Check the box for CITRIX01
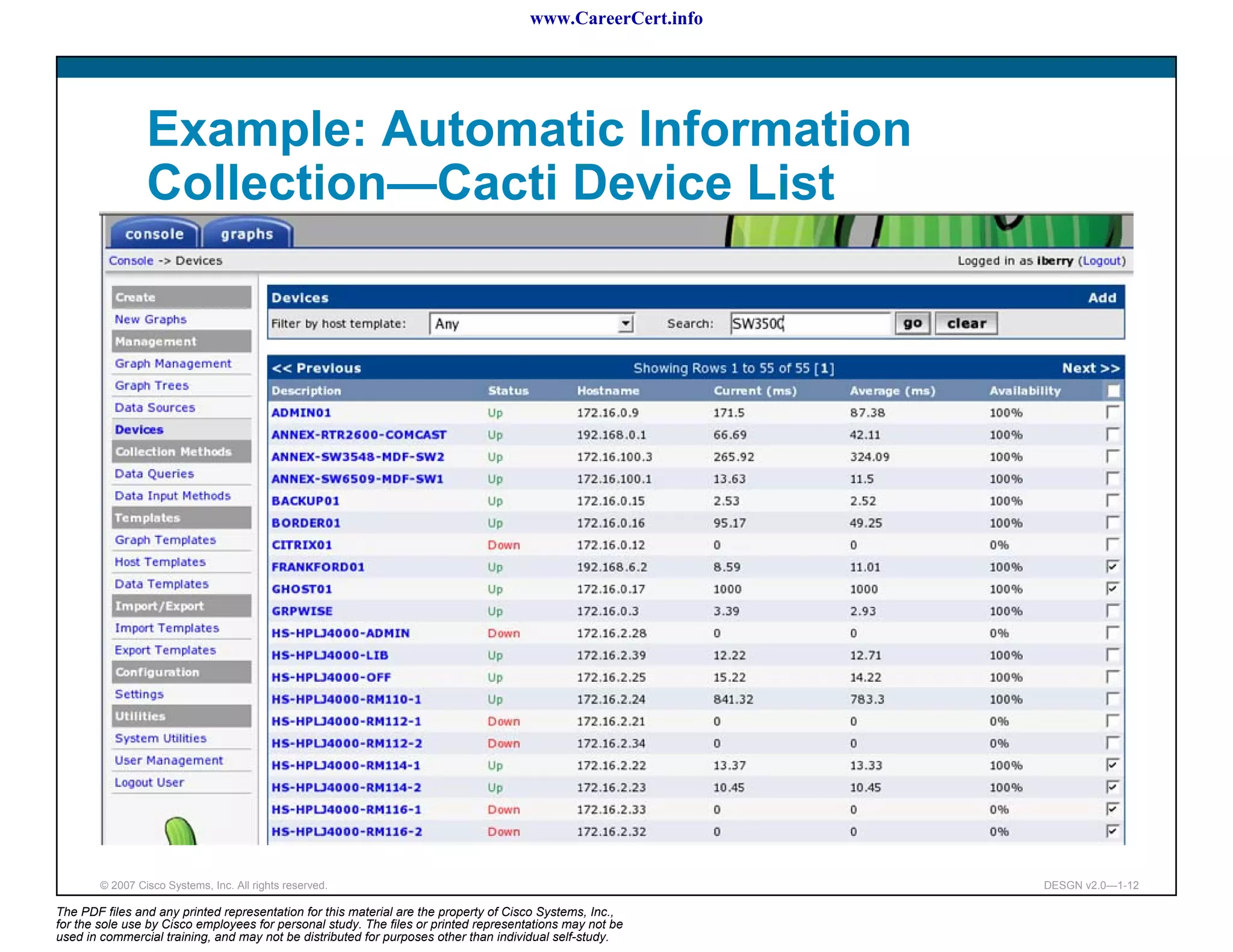Viewport: 1233px width, 952px height. tap(1113, 545)
